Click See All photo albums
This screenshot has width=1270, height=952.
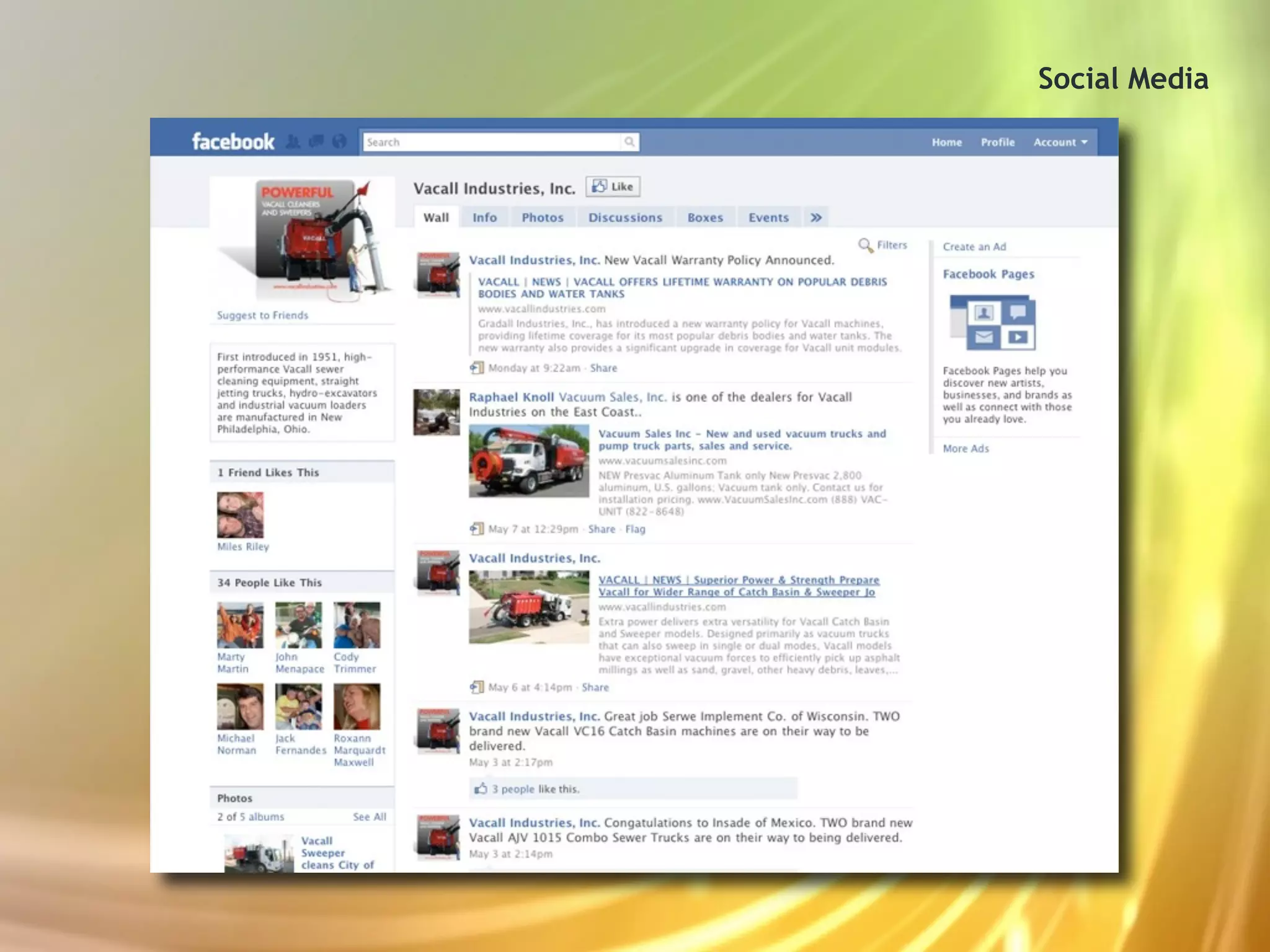(x=370, y=817)
